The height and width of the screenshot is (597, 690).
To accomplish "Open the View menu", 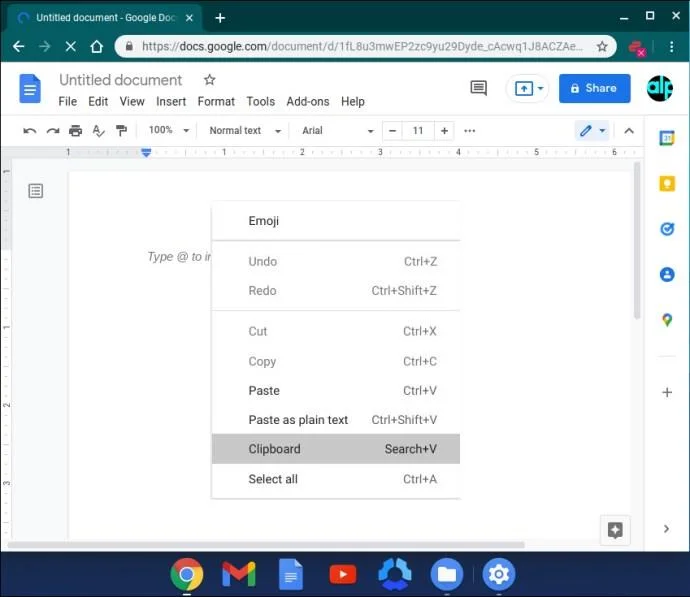I will click(x=132, y=102).
